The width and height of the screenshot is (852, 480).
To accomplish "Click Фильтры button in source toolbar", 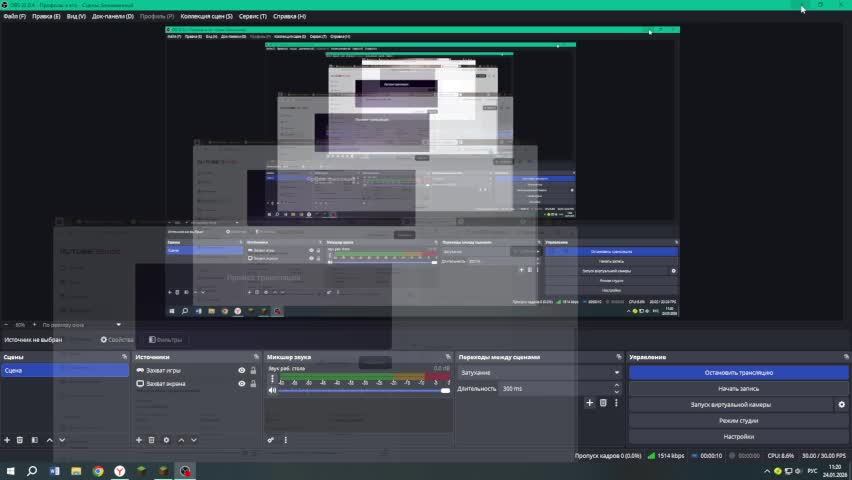I will pos(165,339).
